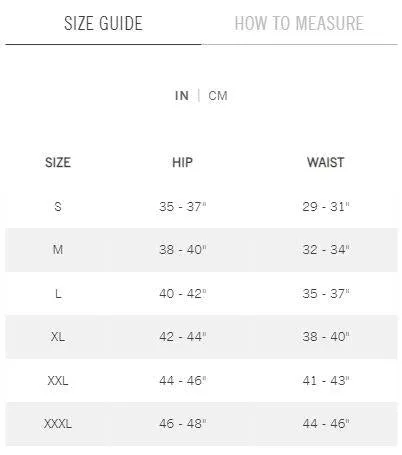Click the 32 - 34" waist measurement

[x=326, y=250]
